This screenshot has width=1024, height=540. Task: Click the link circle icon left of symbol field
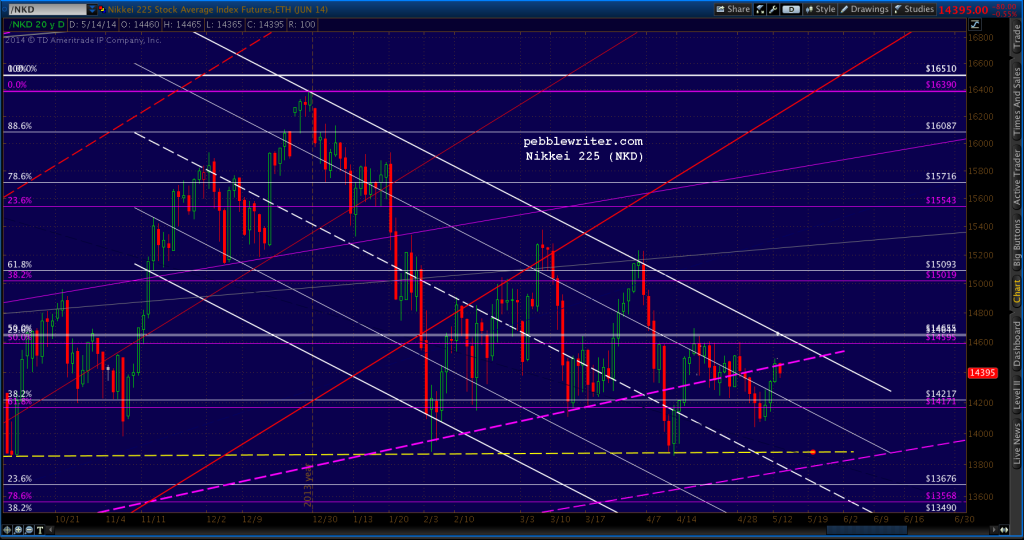4,9
